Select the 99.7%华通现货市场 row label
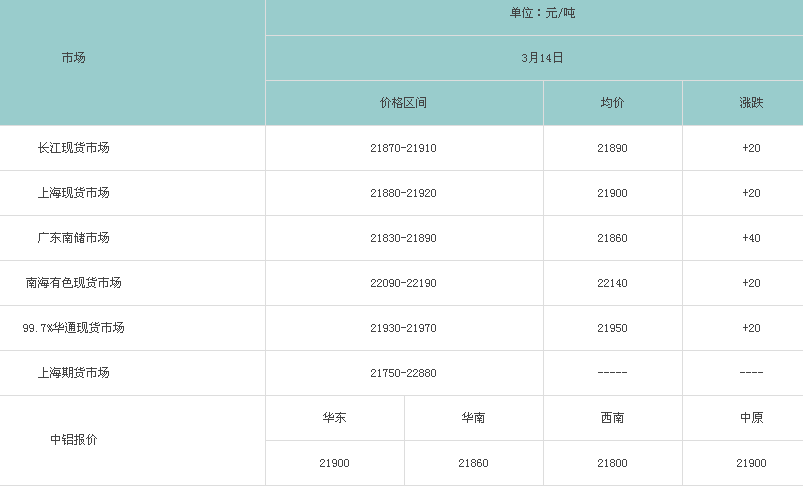Image resolution: width=803 pixels, height=486 pixels. (73, 328)
